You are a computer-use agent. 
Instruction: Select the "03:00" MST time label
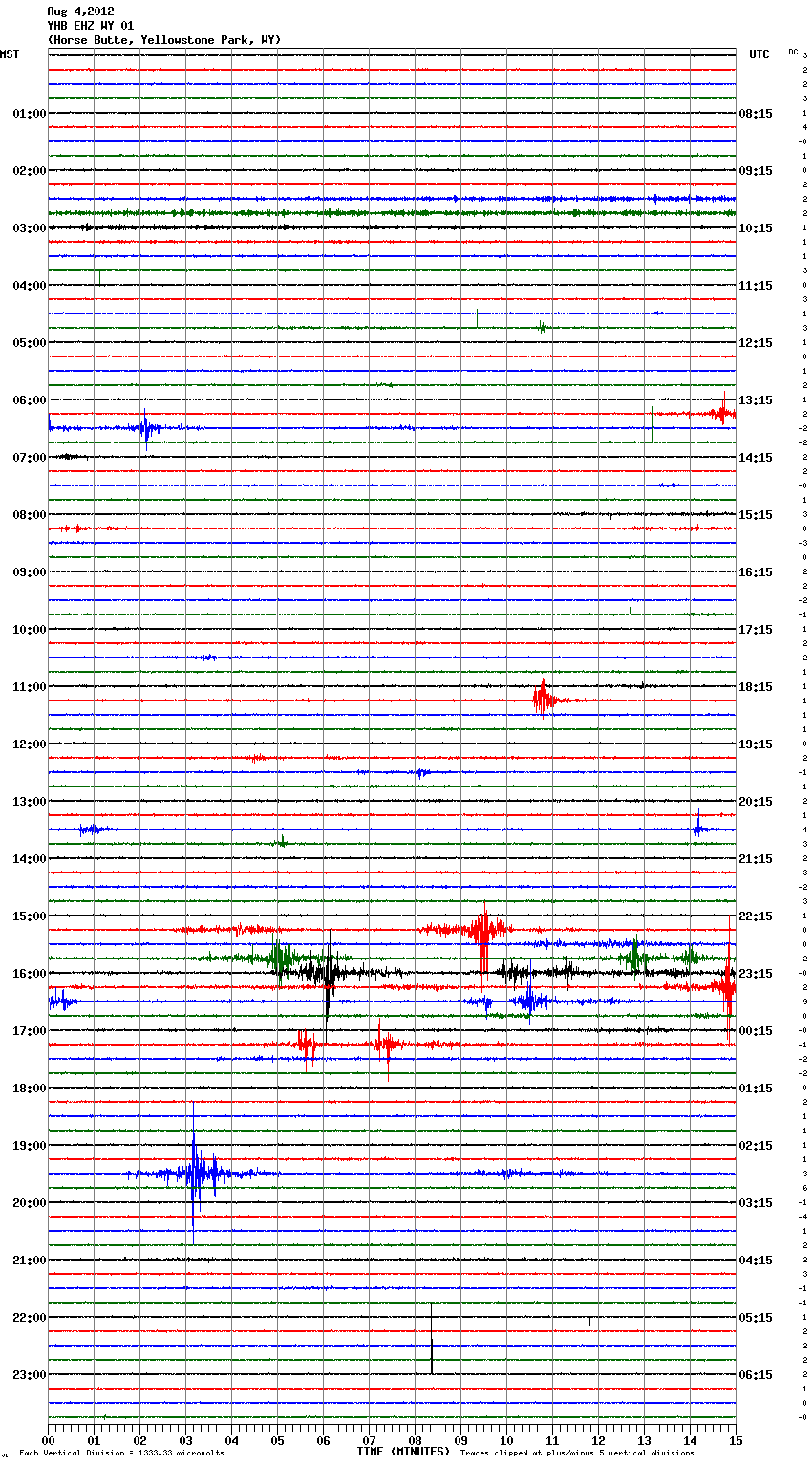coord(30,228)
